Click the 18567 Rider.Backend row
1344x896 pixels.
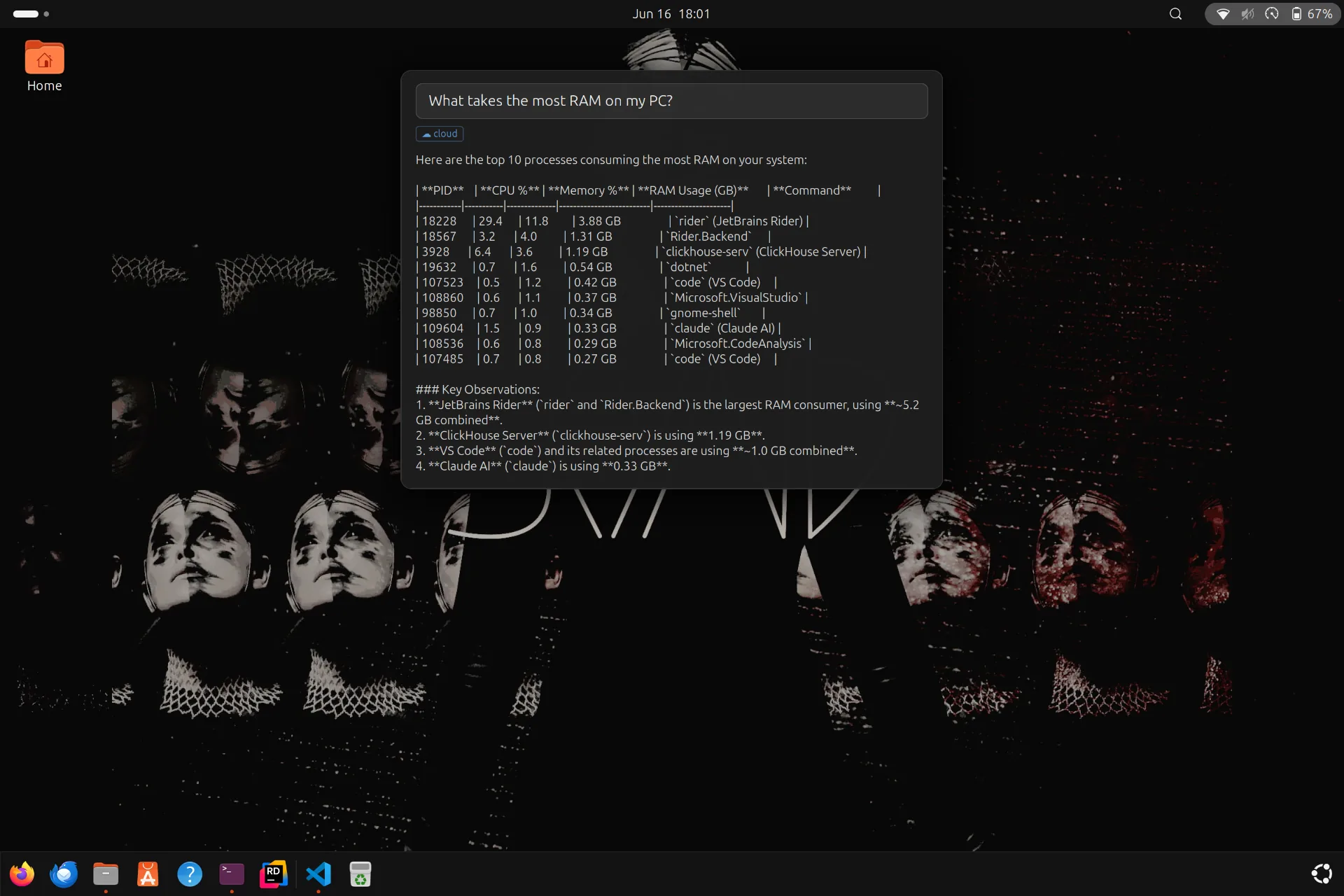(594, 237)
